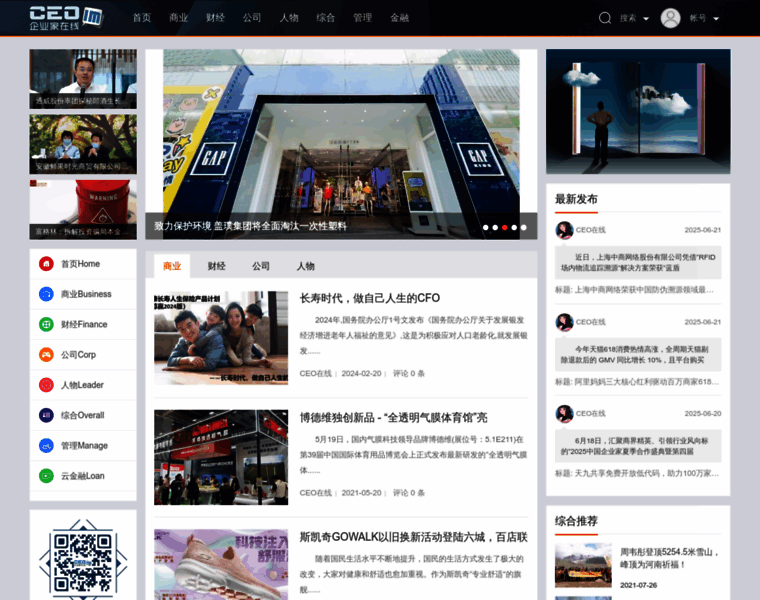Click the family photo article thumbnail
This screenshot has width=760, height=600.
coord(221,338)
